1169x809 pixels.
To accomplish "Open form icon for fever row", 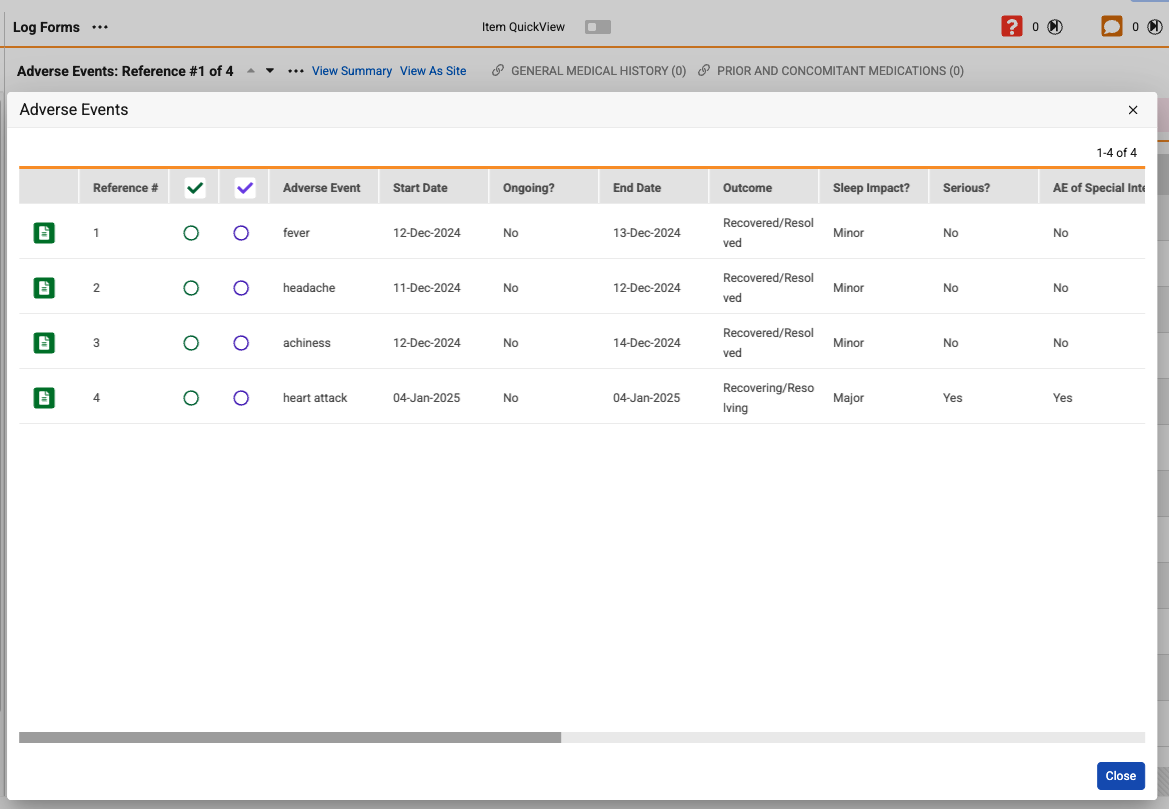I will 44,233.
